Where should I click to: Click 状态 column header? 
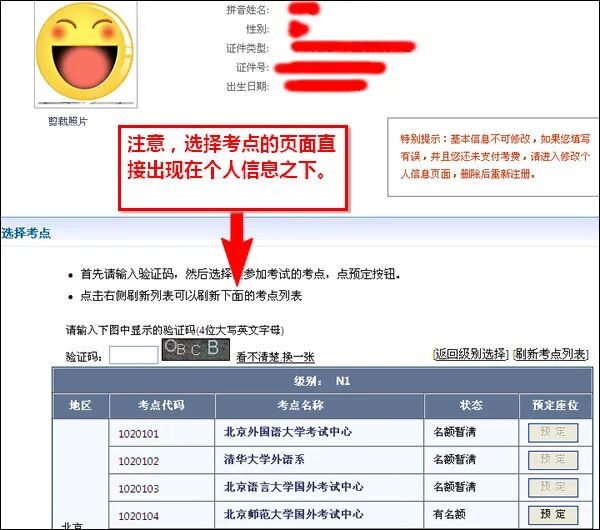tap(471, 405)
